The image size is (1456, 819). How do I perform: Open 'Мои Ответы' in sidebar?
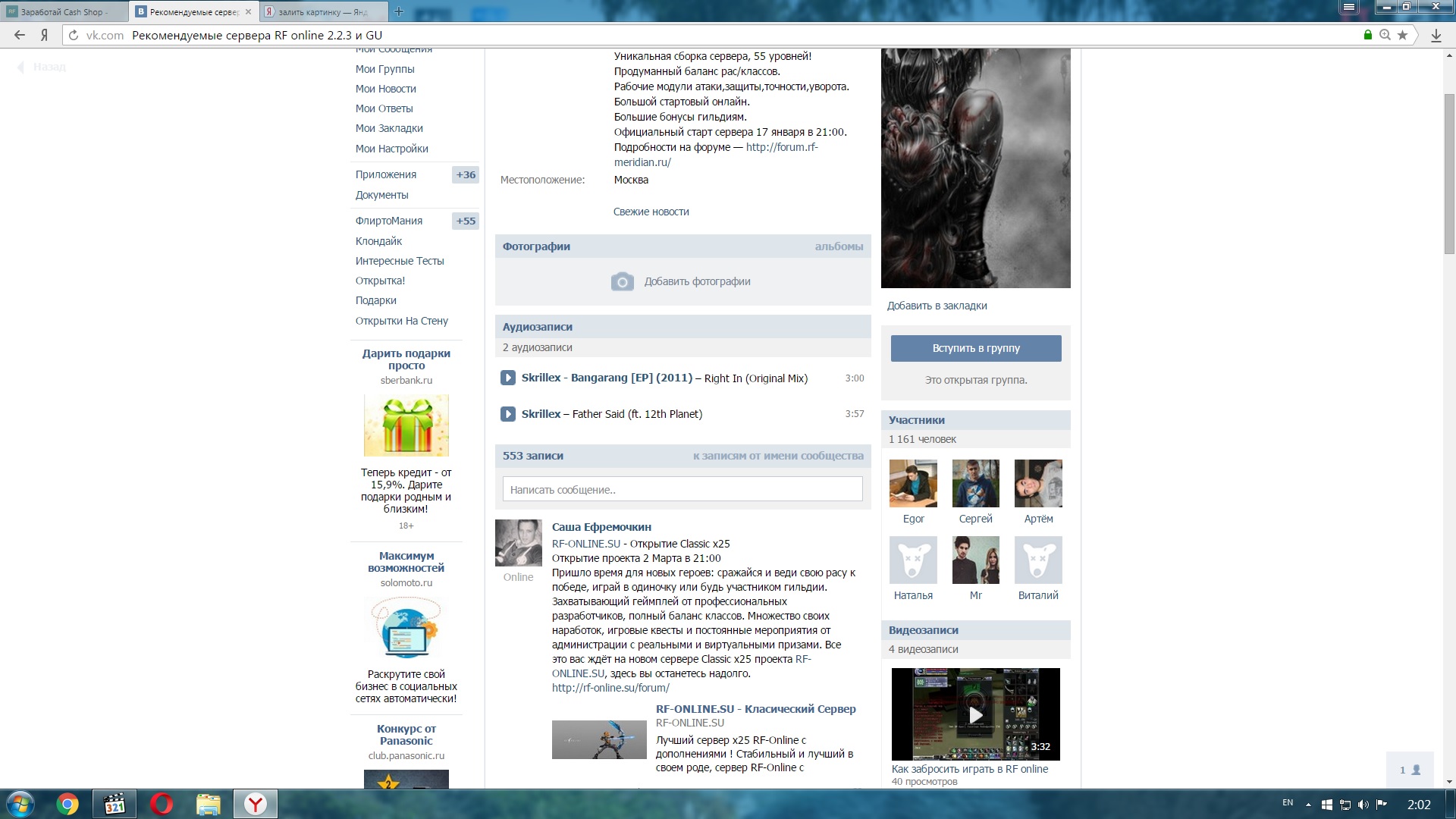point(384,108)
